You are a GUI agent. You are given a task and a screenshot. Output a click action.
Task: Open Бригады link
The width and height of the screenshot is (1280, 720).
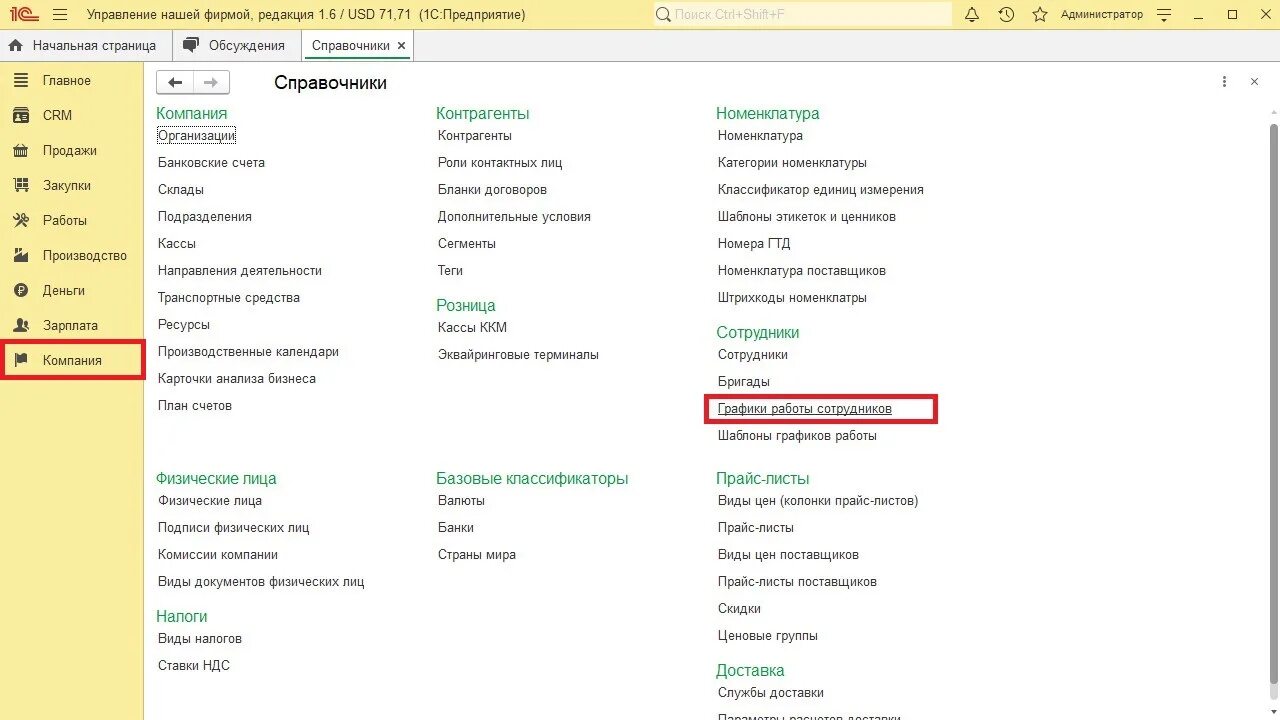point(744,381)
